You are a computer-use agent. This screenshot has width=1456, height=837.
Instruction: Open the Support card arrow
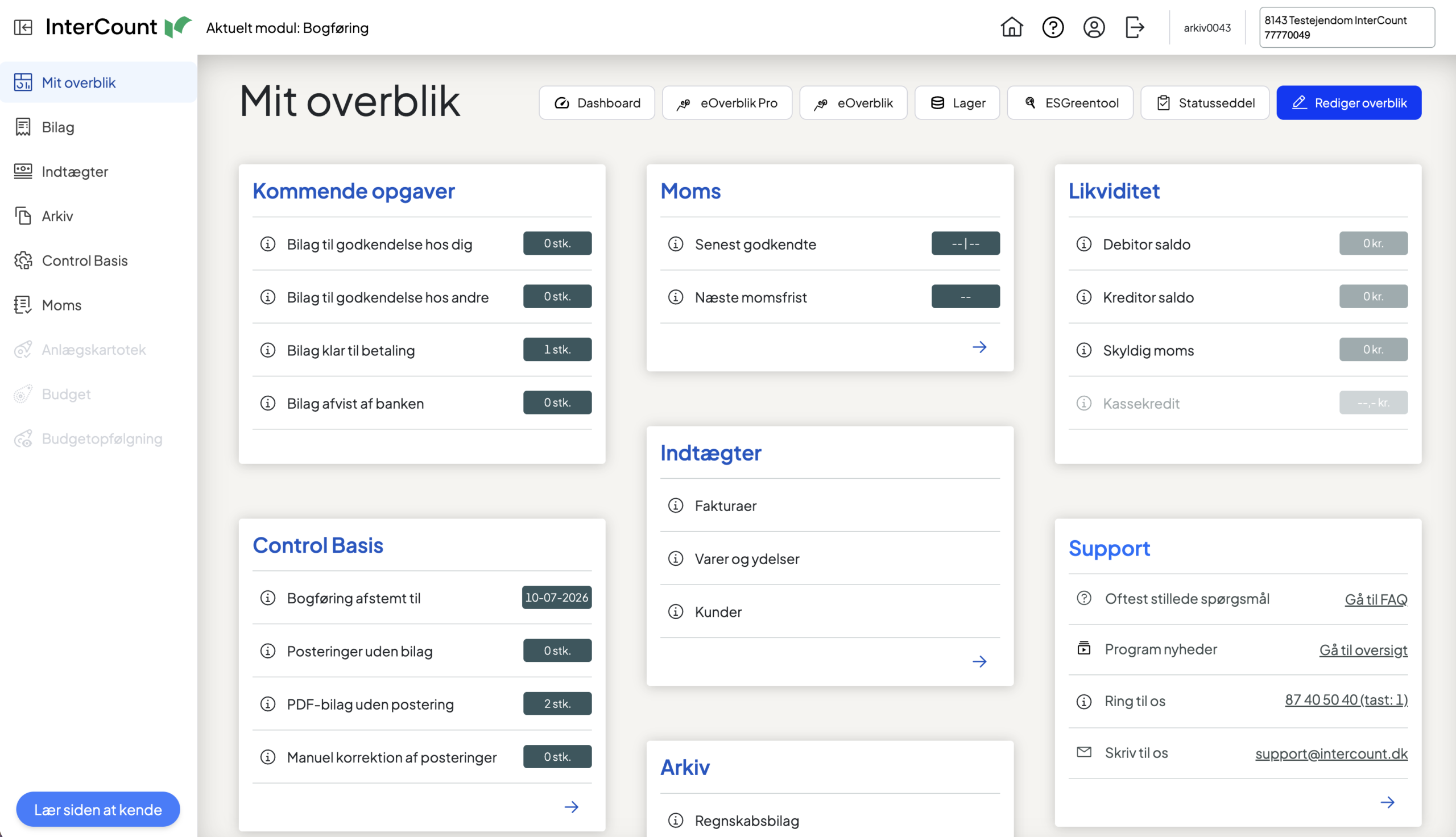1388,802
